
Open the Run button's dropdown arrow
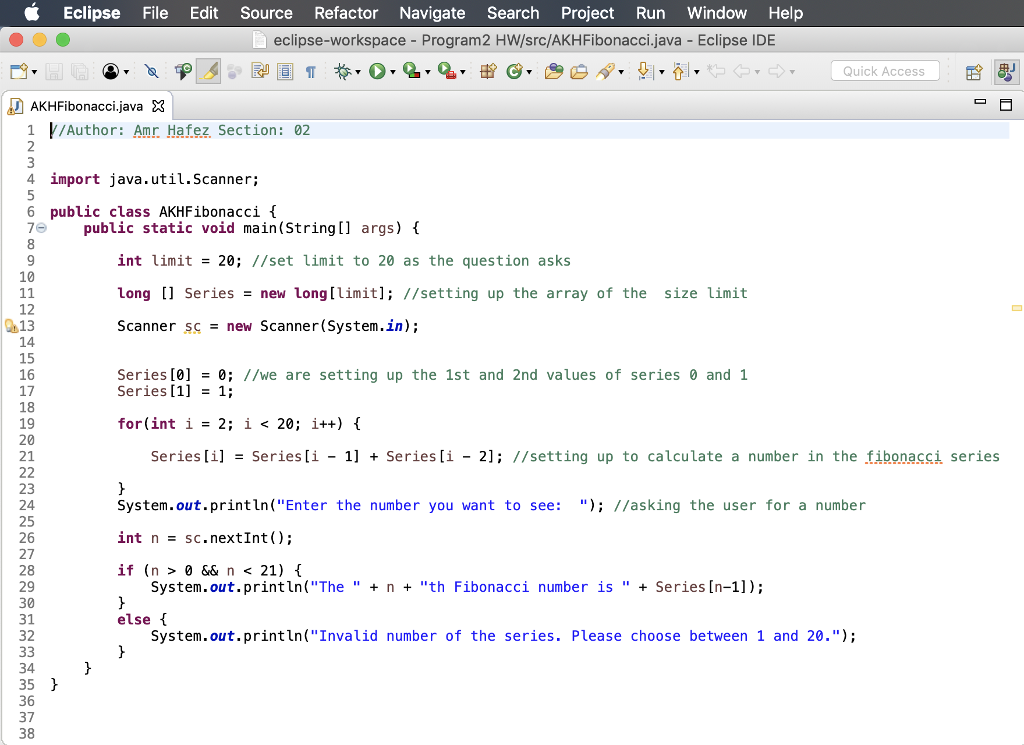coord(393,70)
